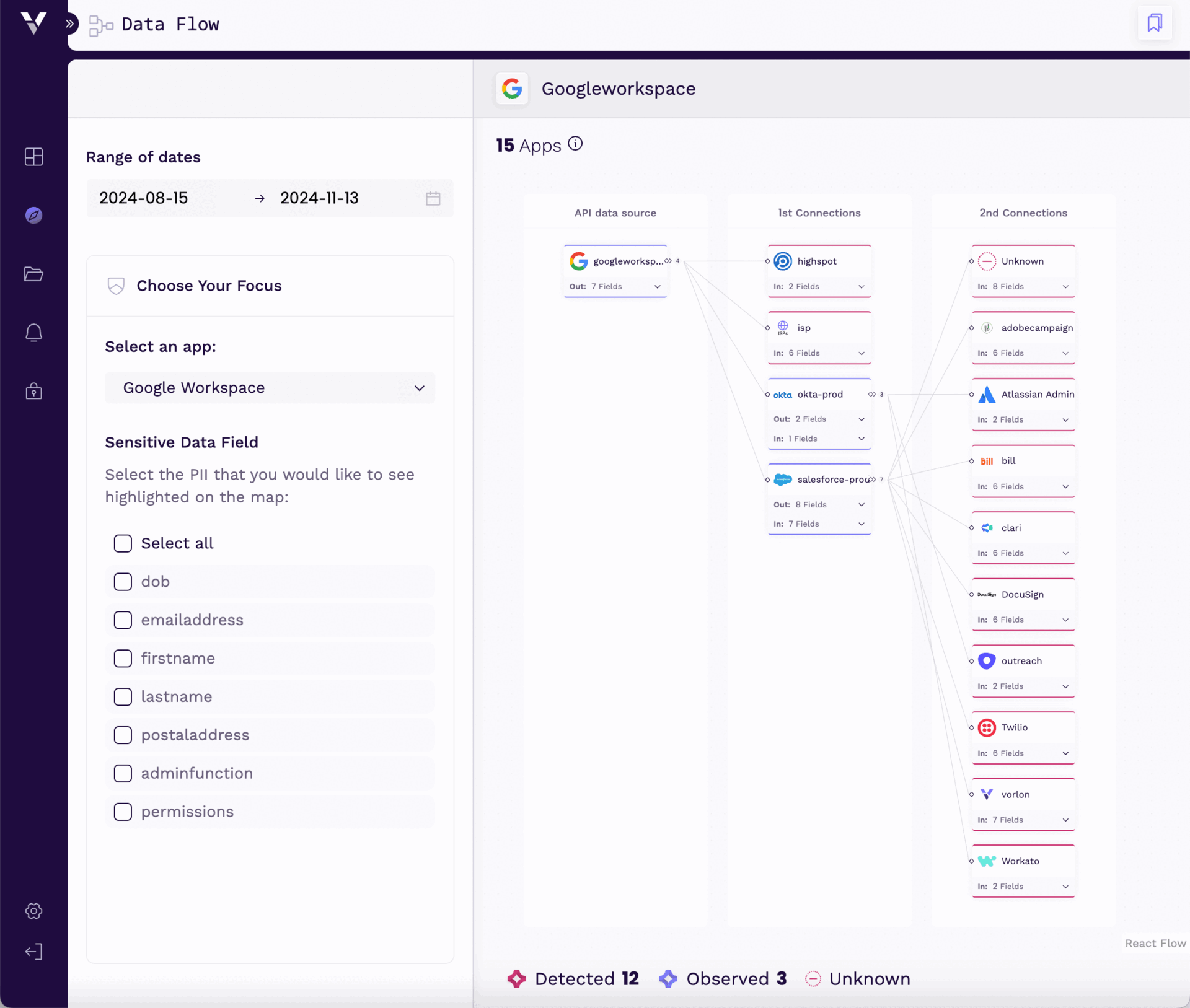Click the Detected 12 legend item

[572, 979]
